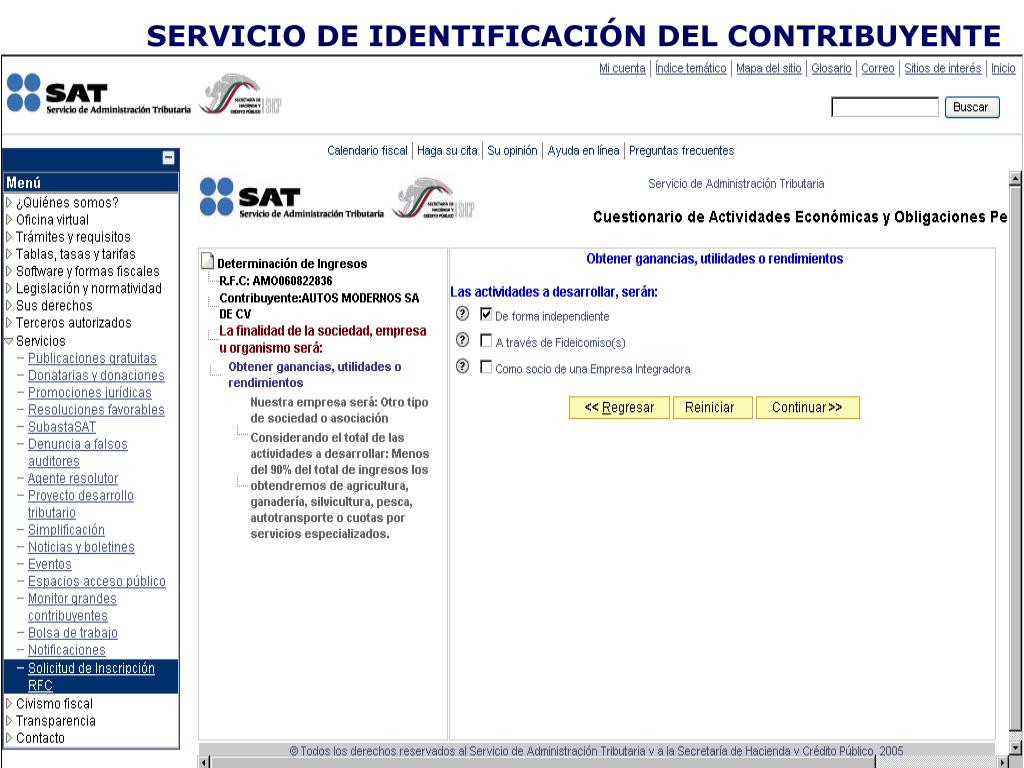The width and height of the screenshot is (1024, 768).
Task: Select Obtener ganancias, utilidades o rendimientos tree node
Action: [x=314, y=375]
